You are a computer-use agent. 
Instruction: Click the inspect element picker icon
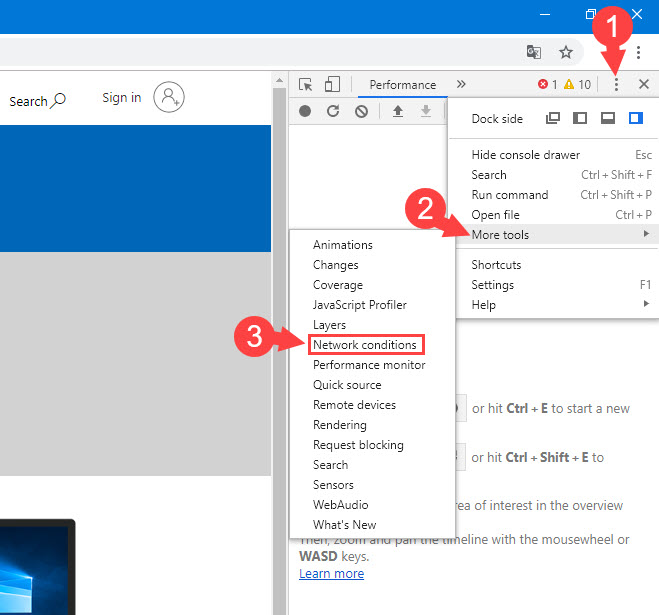click(306, 84)
